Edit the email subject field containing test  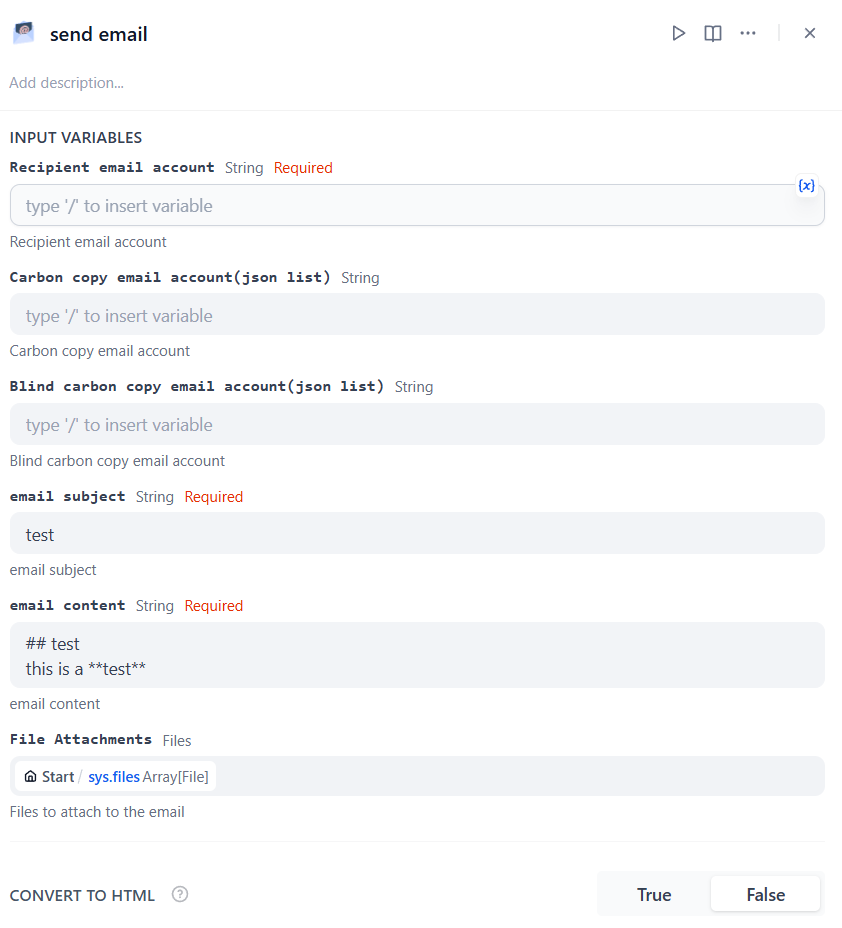[417, 535]
